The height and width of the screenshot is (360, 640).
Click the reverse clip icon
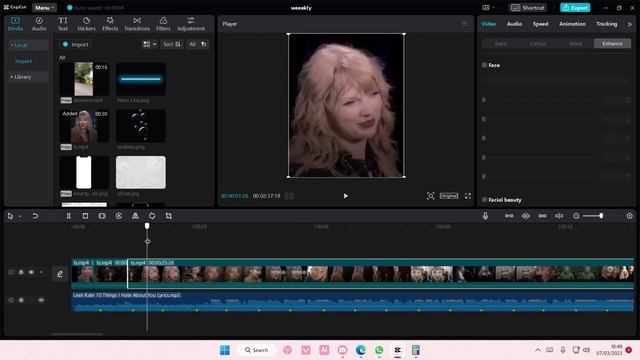pos(119,216)
